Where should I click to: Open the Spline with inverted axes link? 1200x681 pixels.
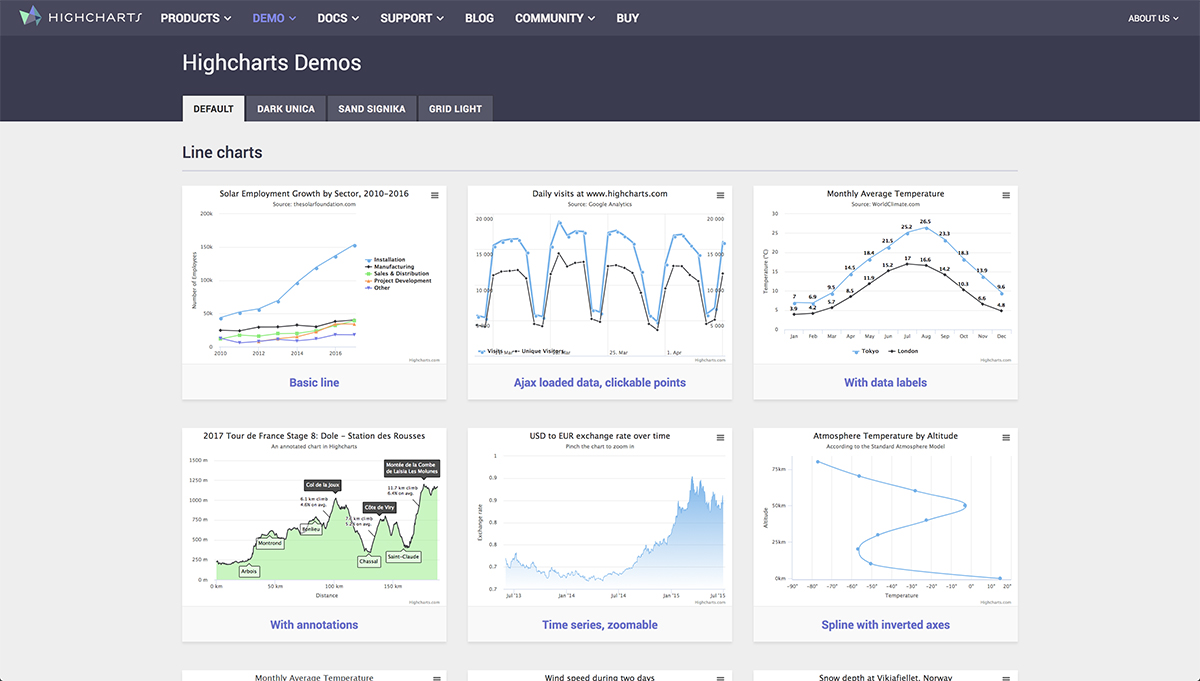pos(886,625)
